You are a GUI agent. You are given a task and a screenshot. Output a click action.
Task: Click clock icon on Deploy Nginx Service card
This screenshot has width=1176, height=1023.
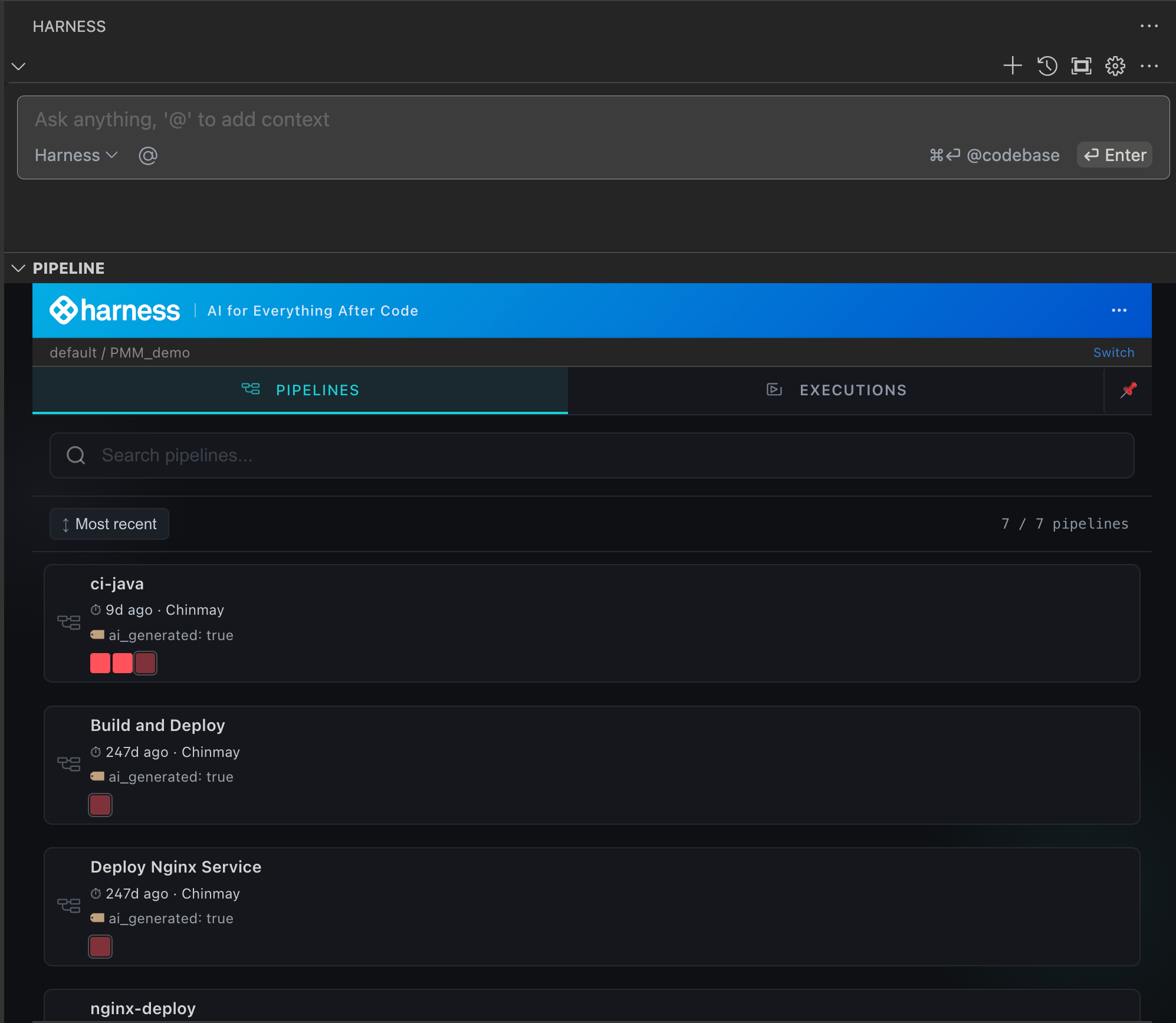[x=96, y=893]
